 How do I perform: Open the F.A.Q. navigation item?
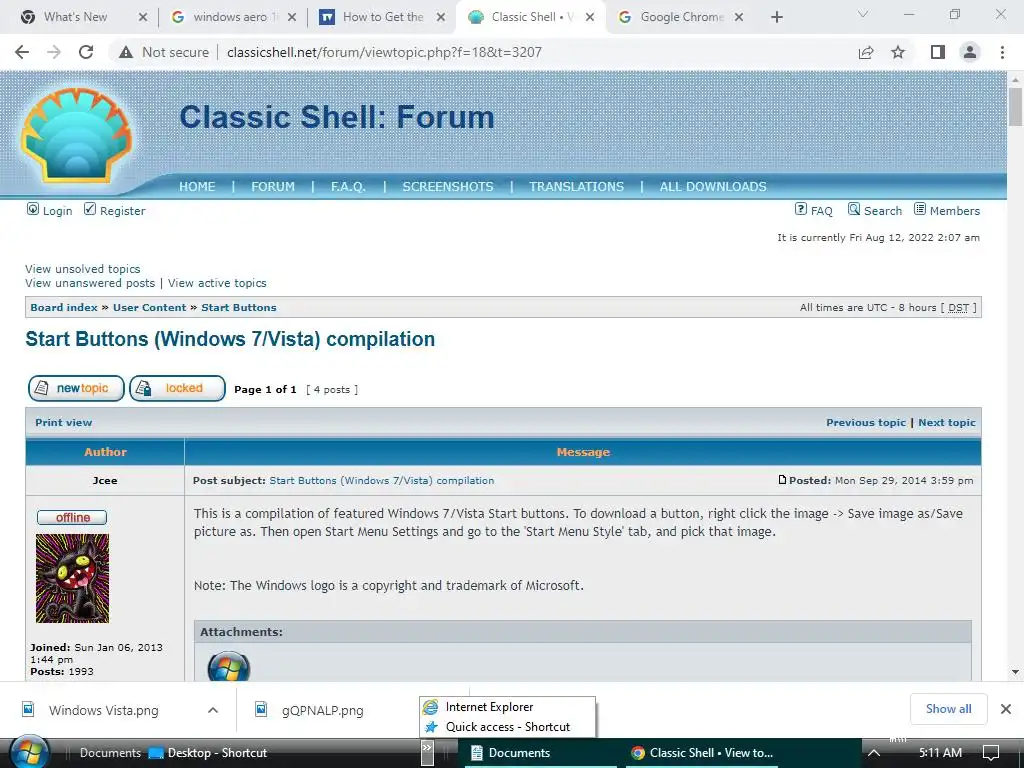point(348,187)
